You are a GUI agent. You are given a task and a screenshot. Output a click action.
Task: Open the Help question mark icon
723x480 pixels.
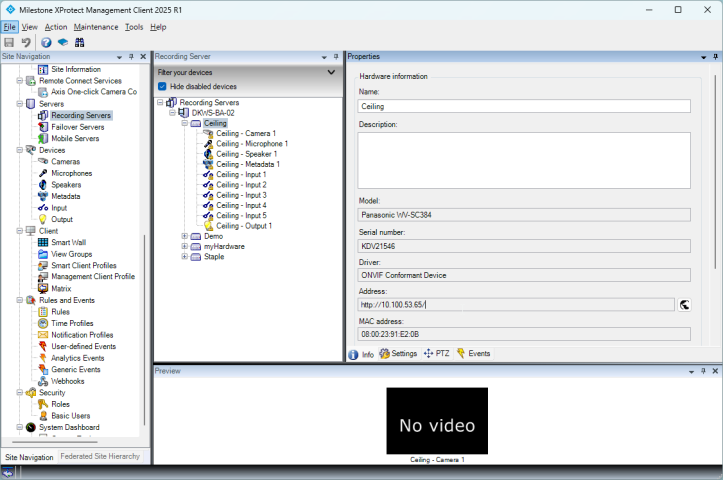click(x=46, y=43)
